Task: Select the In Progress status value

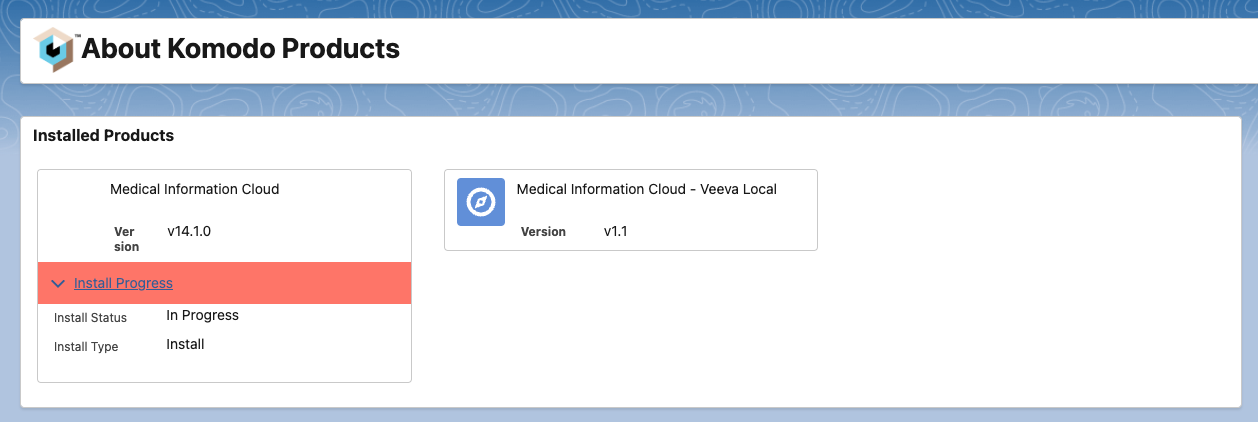Action: (x=202, y=315)
